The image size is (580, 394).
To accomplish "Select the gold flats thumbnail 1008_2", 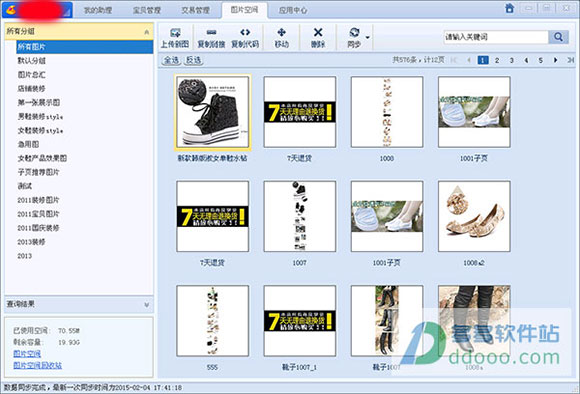I will pos(474,216).
